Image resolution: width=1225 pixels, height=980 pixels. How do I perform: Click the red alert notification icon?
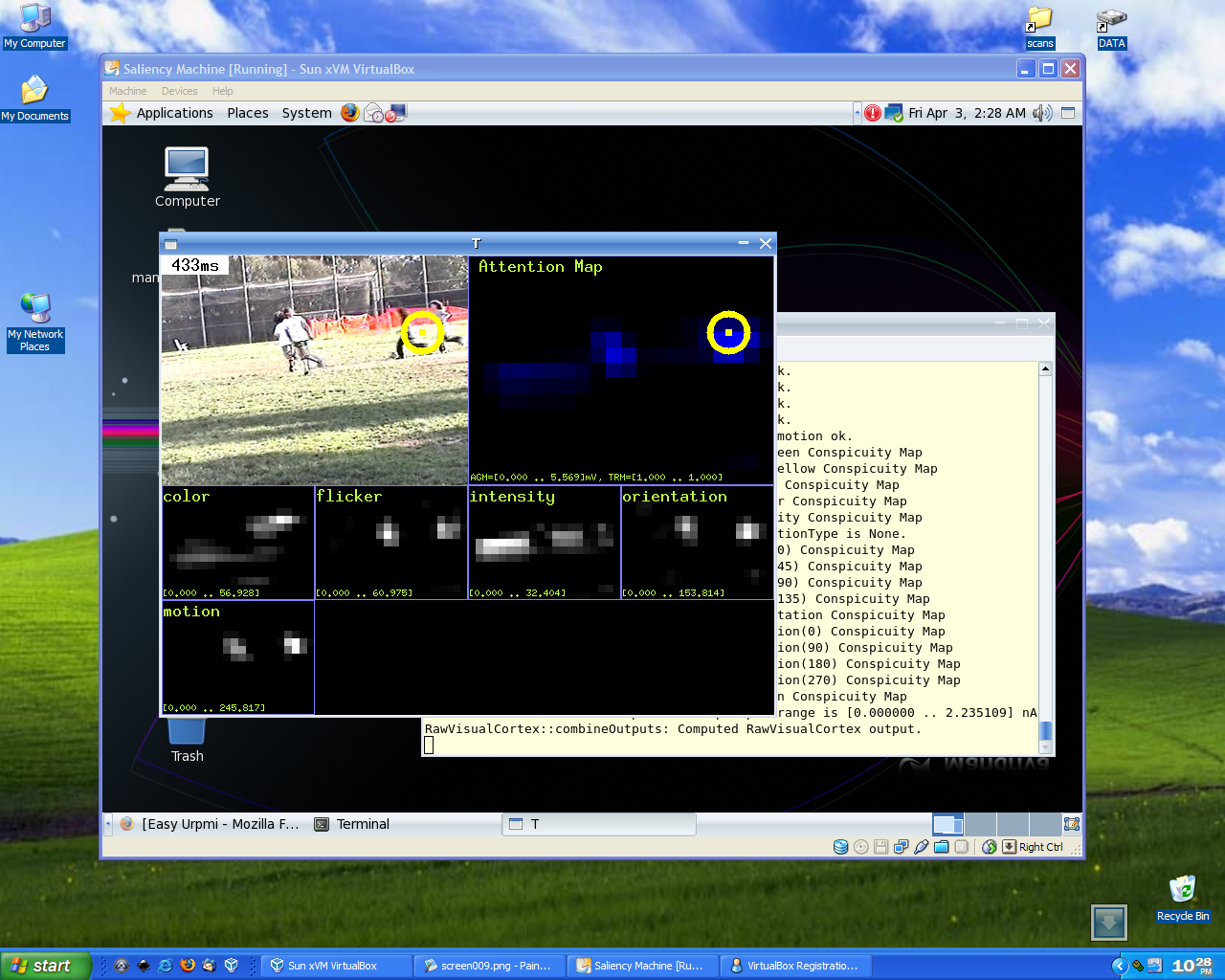(x=873, y=113)
